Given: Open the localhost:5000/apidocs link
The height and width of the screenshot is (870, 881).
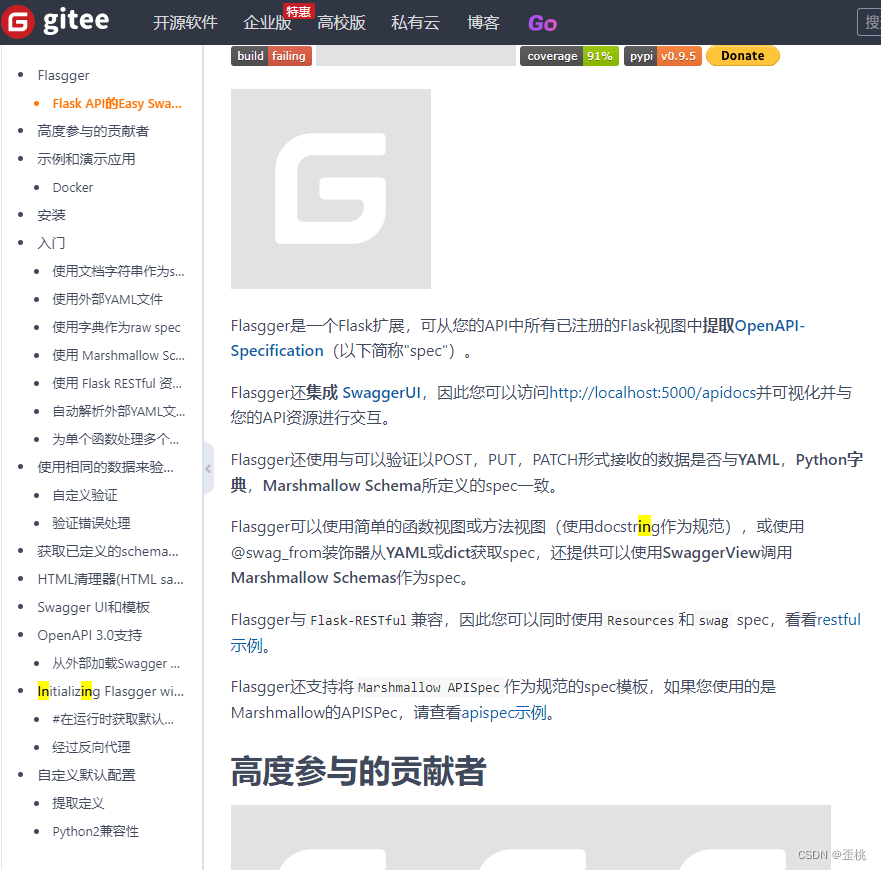Looking at the screenshot, I should pos(652,392).
